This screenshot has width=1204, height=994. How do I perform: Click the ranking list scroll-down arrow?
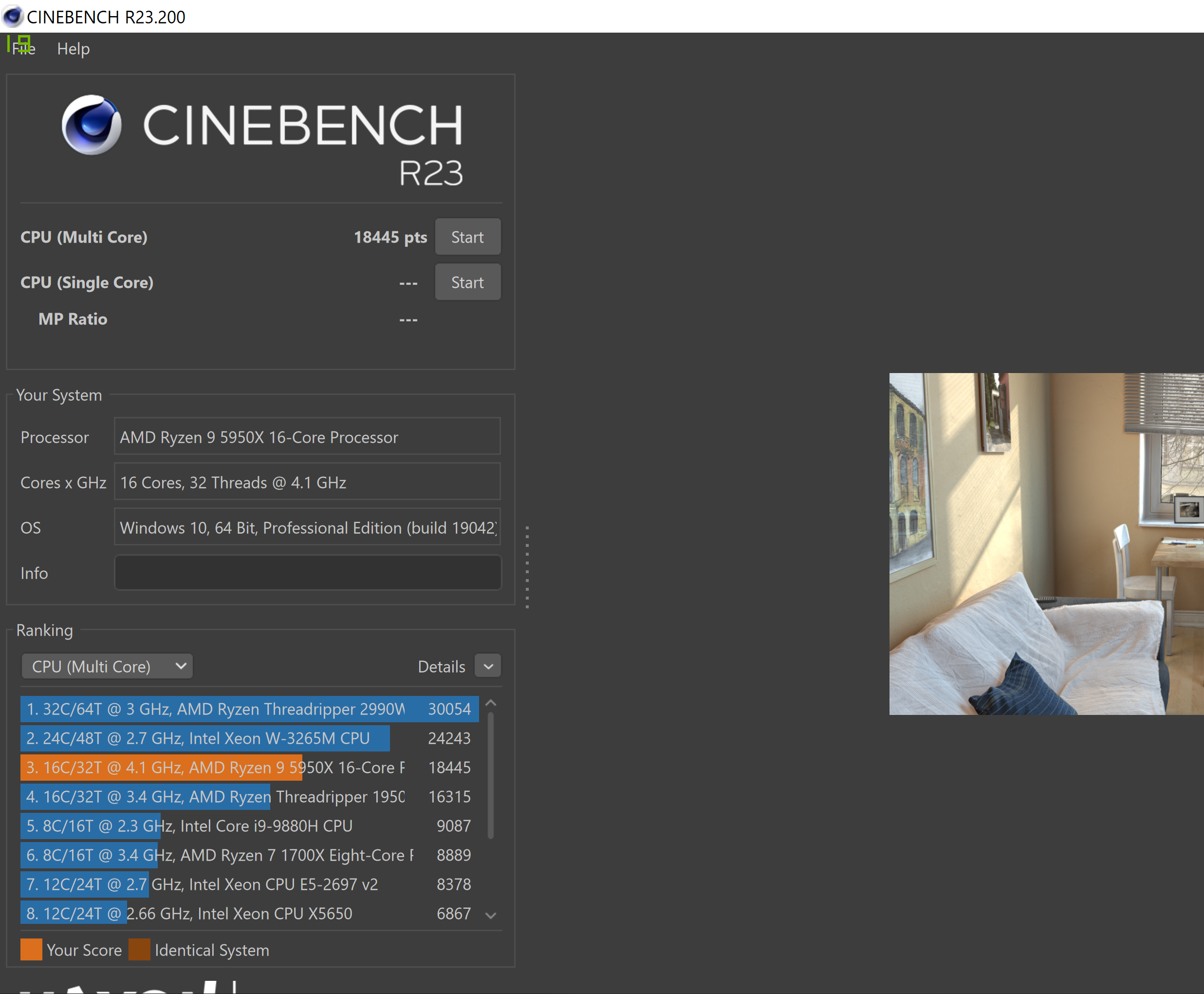point(490,915)
